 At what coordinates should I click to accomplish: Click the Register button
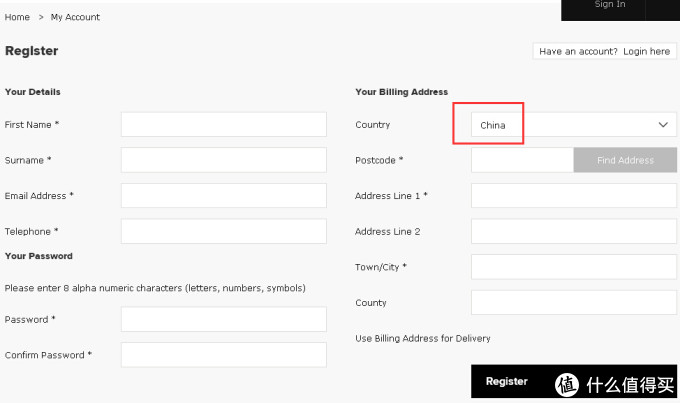click(574, 381)
